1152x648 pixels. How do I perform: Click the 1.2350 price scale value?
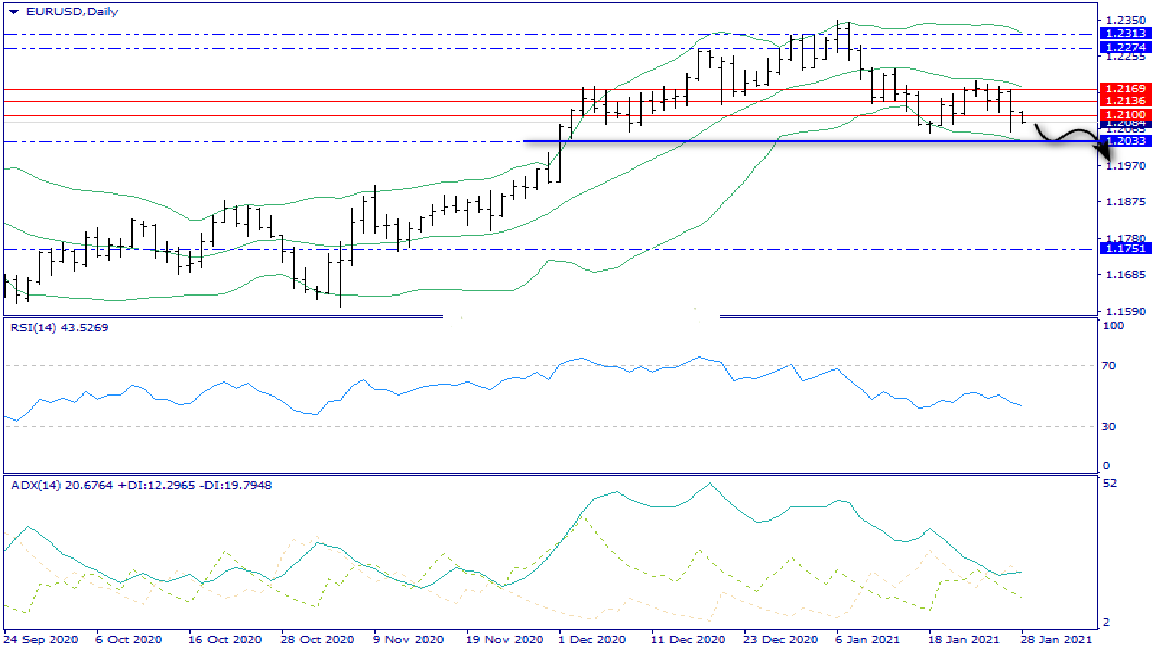pyautogui.click(x=1121, y=19)
